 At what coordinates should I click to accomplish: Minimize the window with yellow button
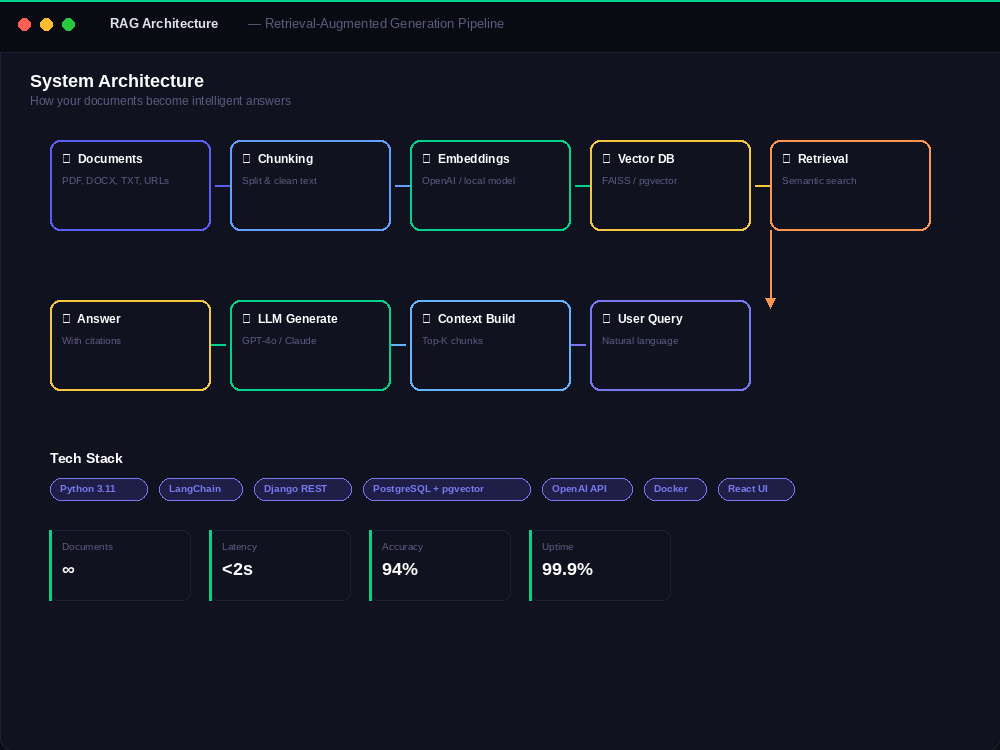47,24
